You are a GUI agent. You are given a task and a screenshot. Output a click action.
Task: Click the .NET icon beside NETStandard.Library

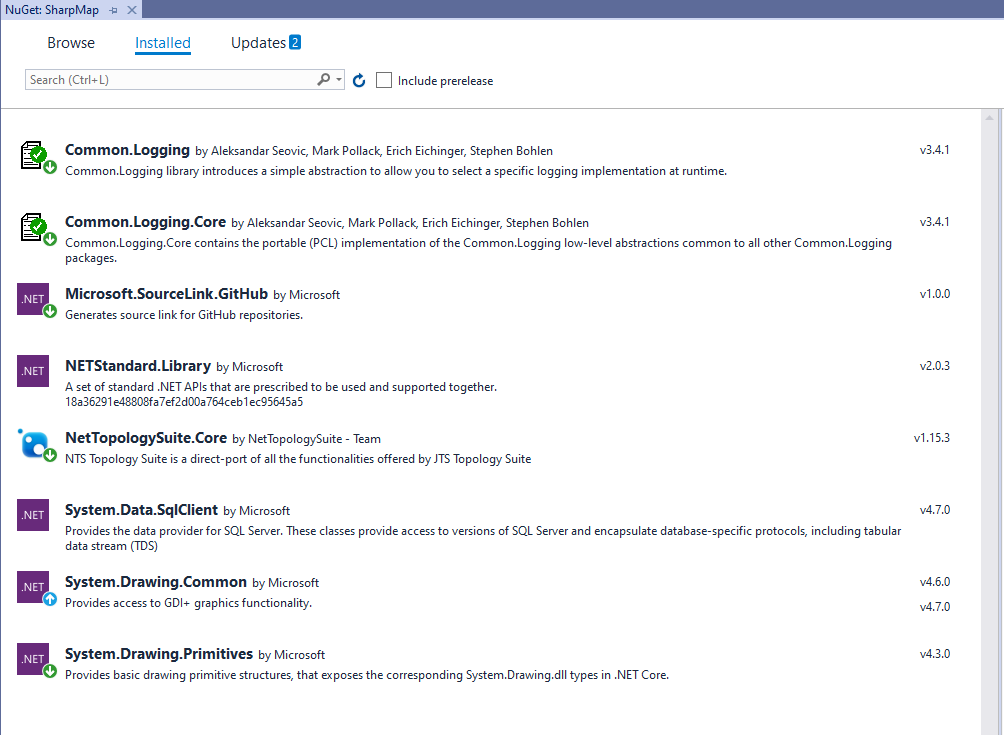coord(32,370)
